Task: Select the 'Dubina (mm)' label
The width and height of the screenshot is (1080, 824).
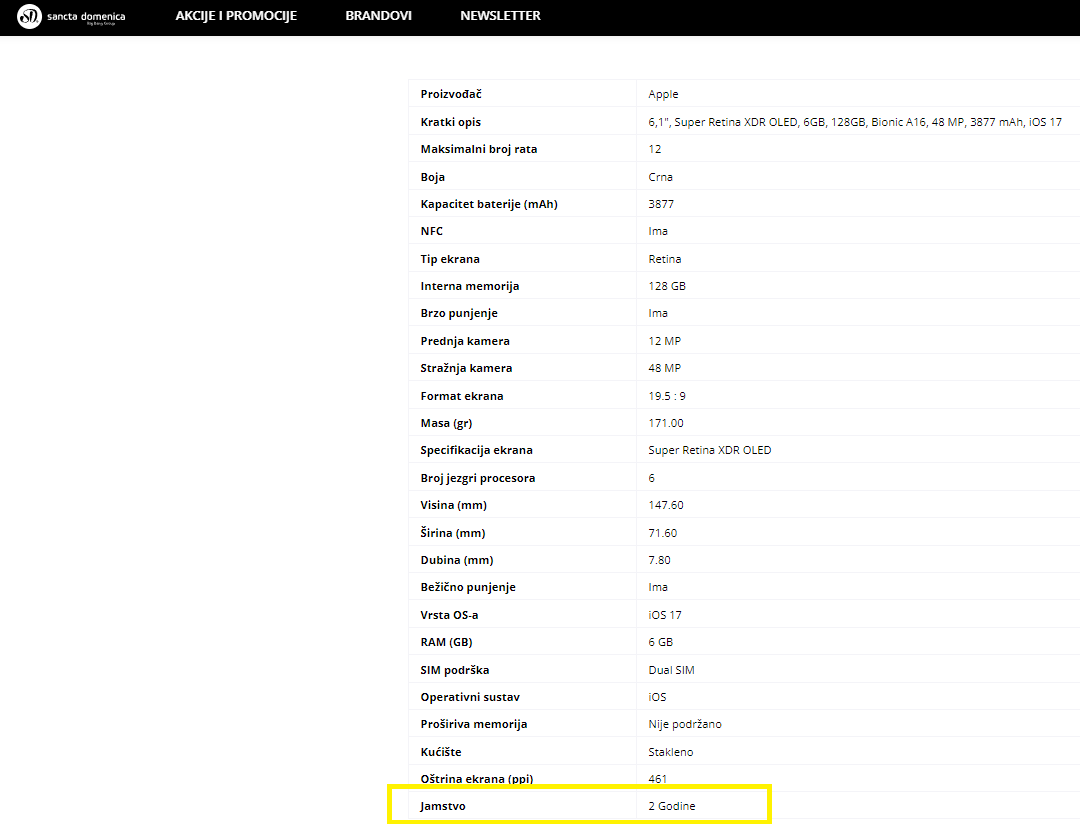Action: click(457, 560)
